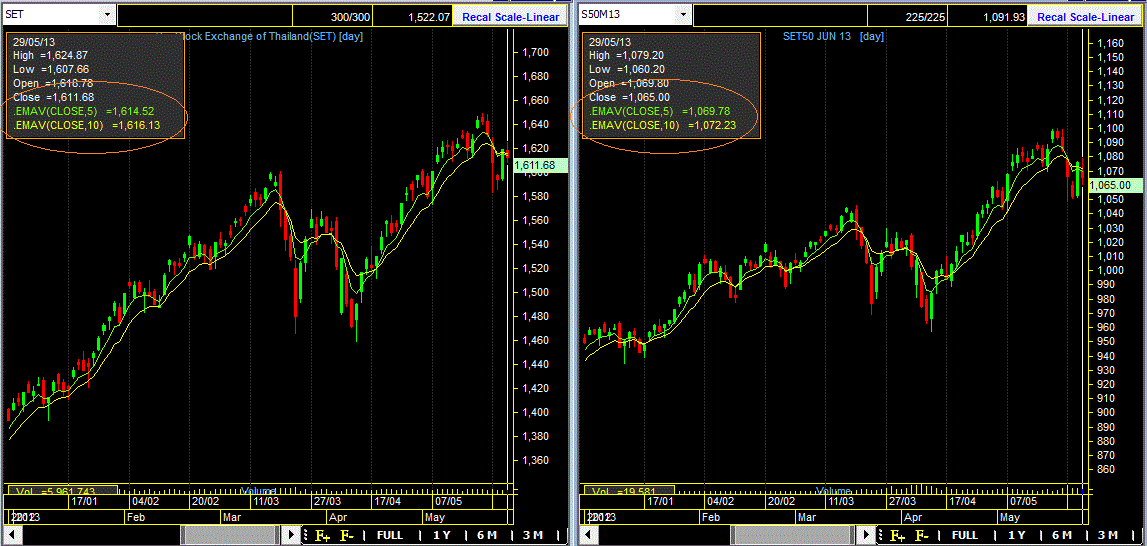Click Close =1,065.00 in S50M13 info box
The height and width of the screenshot is (546, 1147).
[629, 97]
